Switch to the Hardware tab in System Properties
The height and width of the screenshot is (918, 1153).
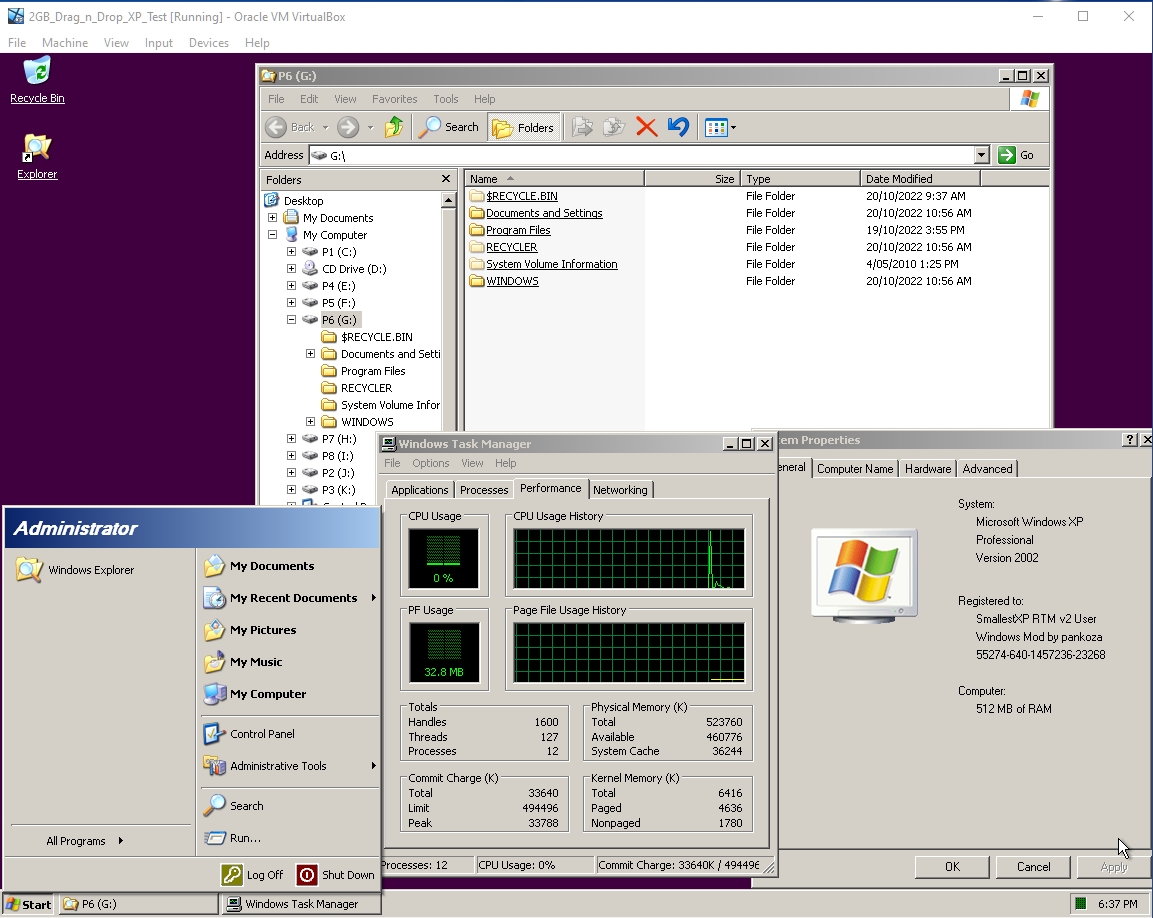click(x=928, y=469)
